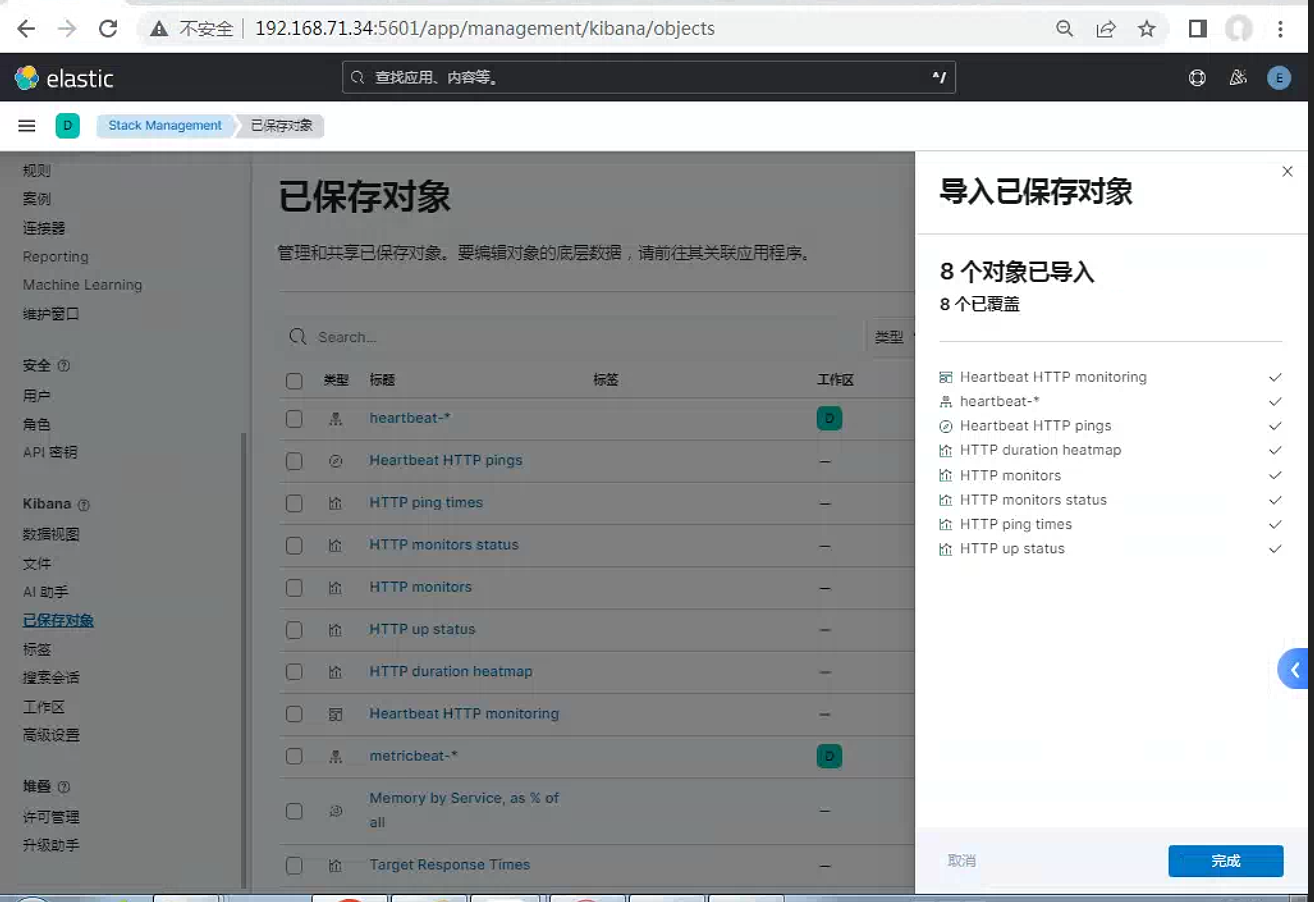
Task: Bookmark this page with the star icon
Action: tap(1147, 29)
